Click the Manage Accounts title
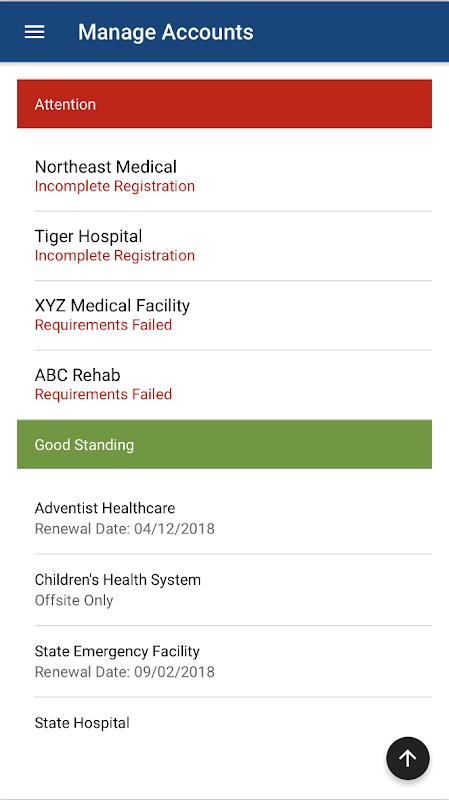 pos(165,32)
